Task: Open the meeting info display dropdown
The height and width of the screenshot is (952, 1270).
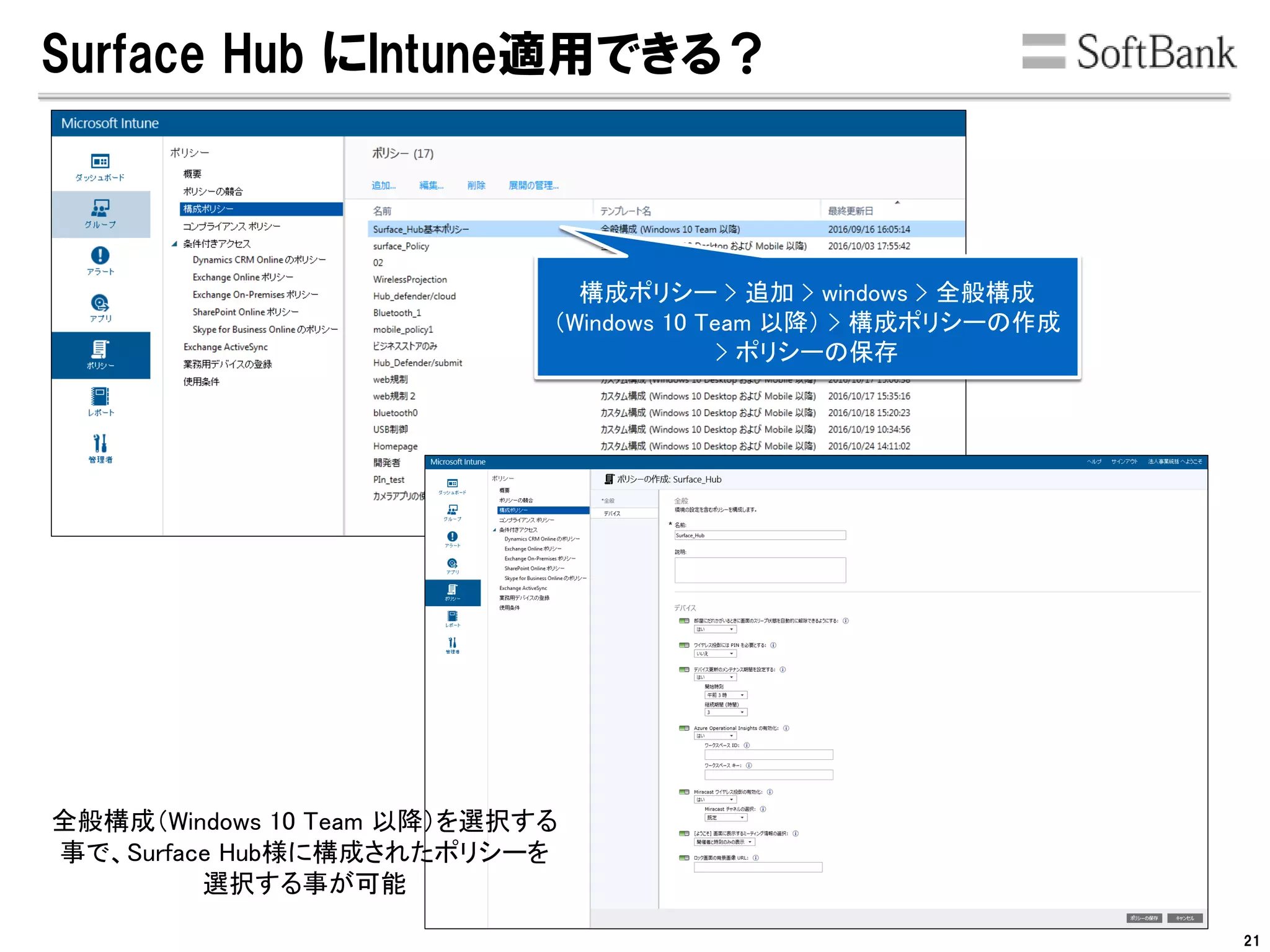Action: click(x=724, y=842)
